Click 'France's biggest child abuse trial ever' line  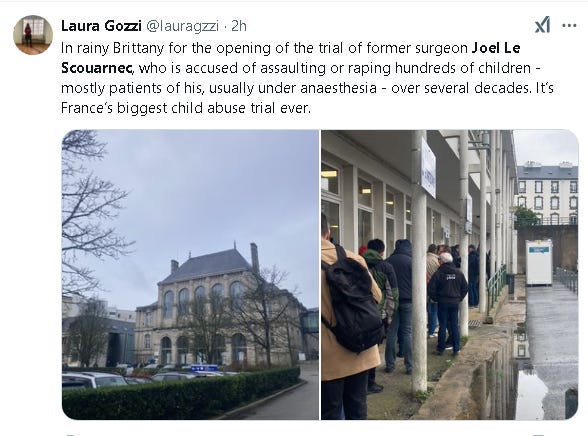coord(186,108)
